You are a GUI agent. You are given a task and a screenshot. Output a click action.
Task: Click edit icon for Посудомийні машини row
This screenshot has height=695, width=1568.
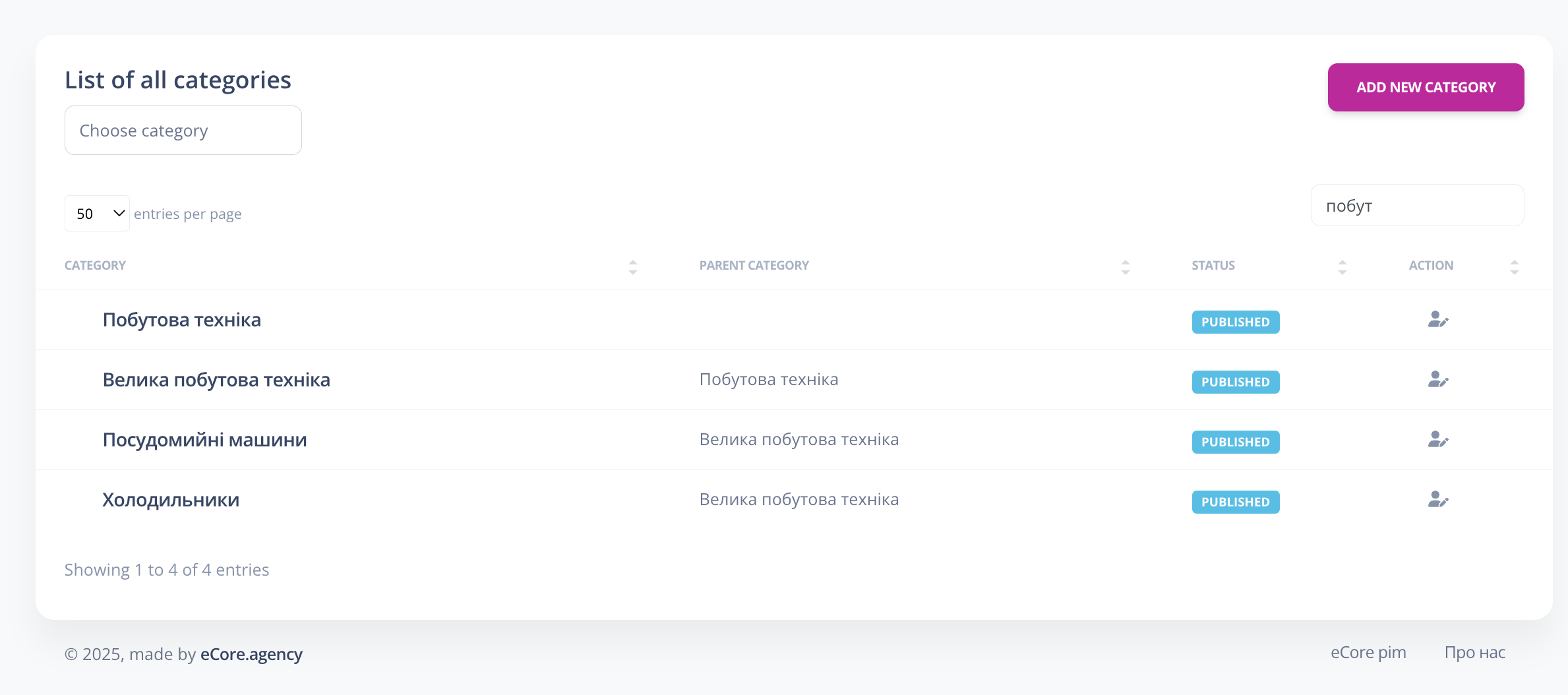point(1437,440)
